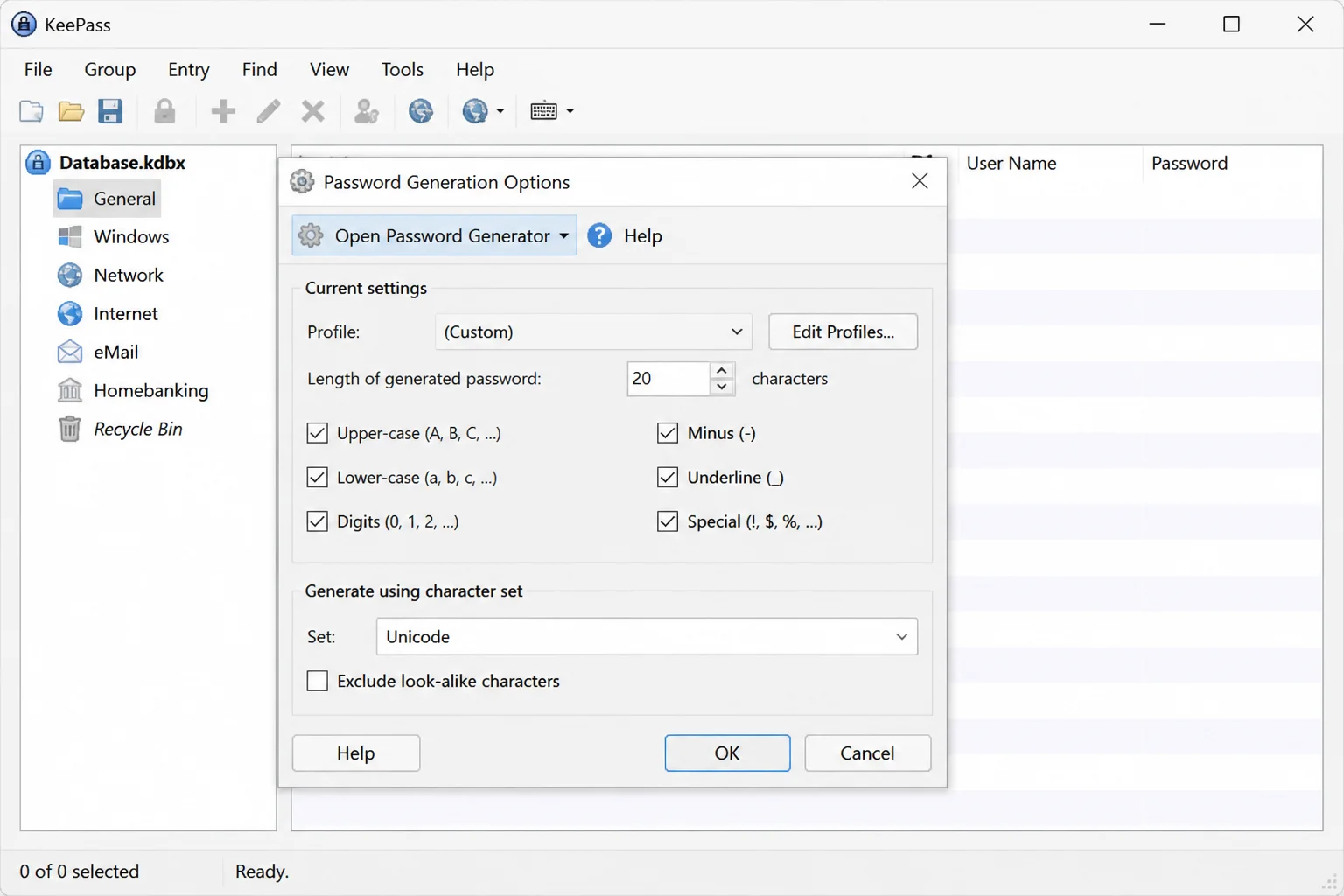
Task: Select the Network group icon
Action: tap(70, 275)
